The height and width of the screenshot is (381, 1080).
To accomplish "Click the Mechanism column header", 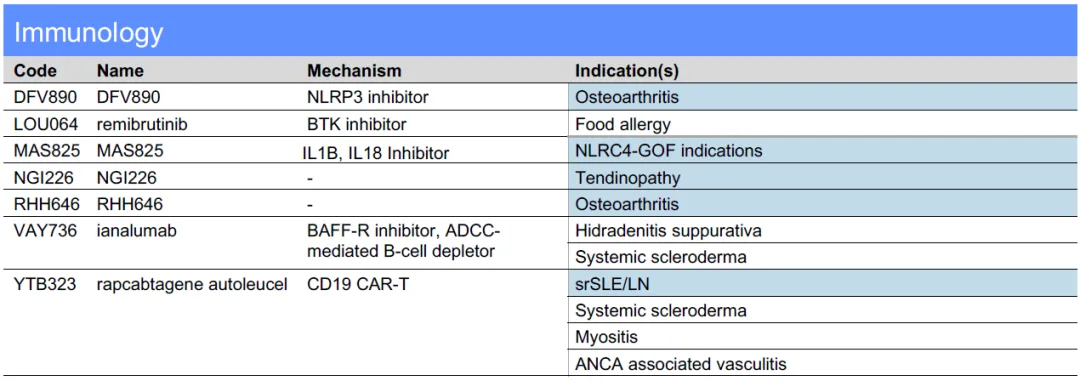I will pyautogui.click(x=354, y=71).
